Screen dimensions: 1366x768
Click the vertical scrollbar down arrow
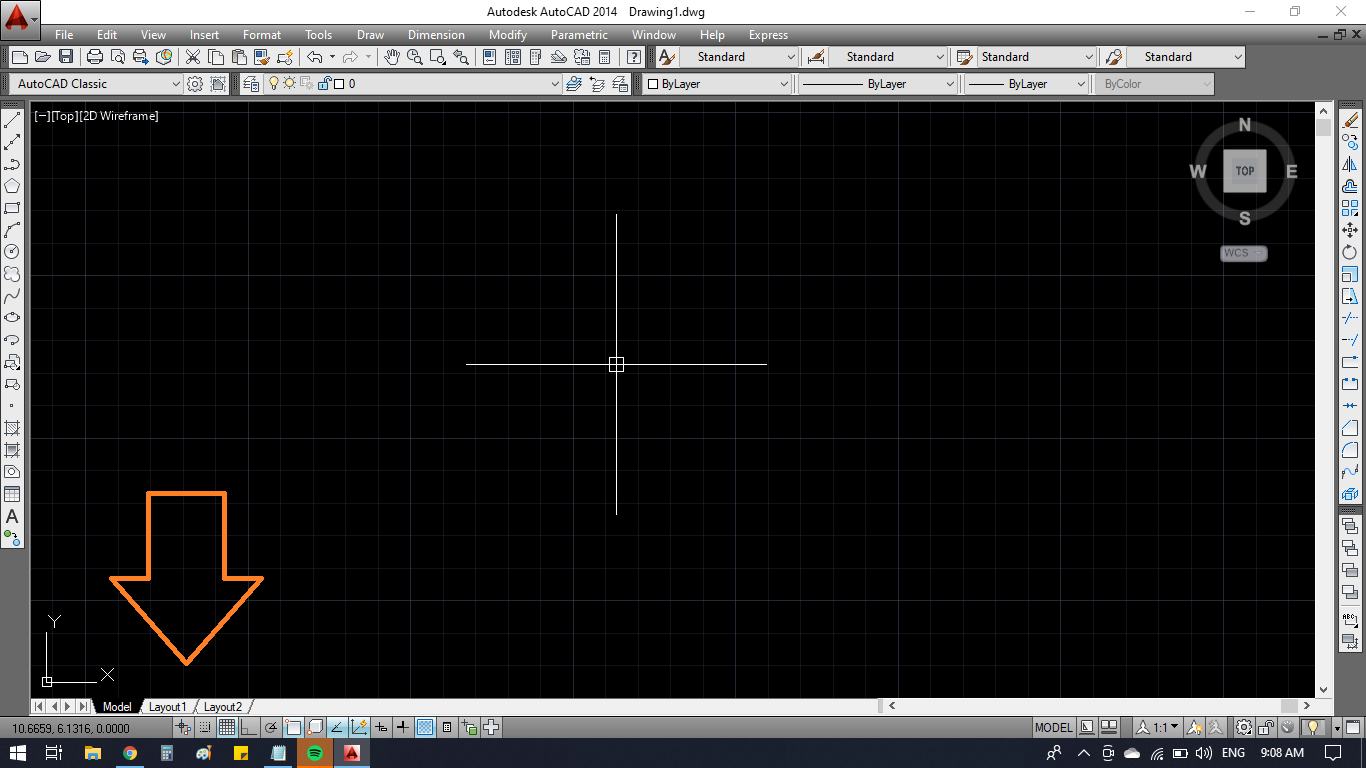[x=1324, y=690]
